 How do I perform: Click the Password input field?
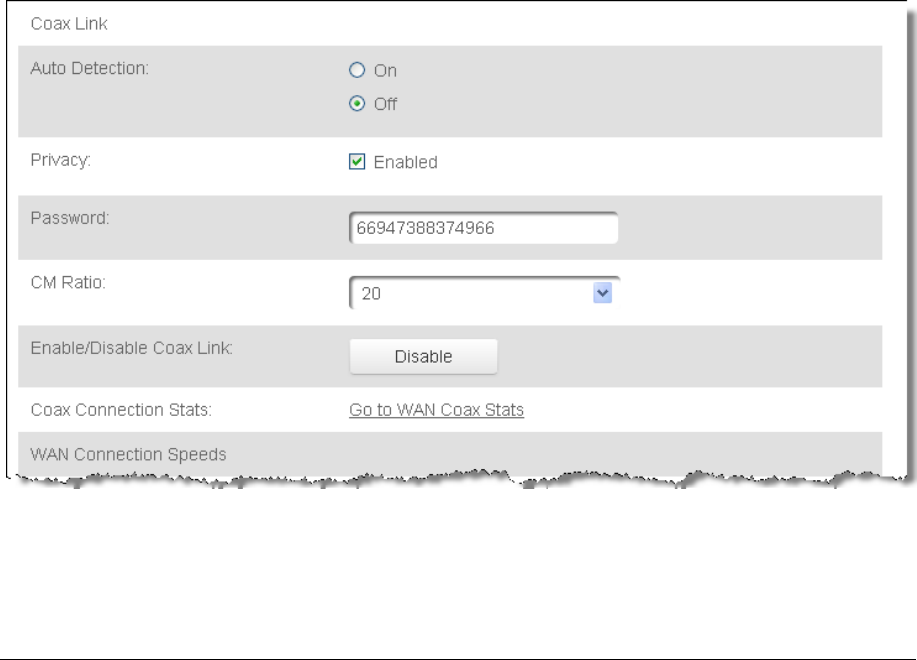tap(484, 228)
